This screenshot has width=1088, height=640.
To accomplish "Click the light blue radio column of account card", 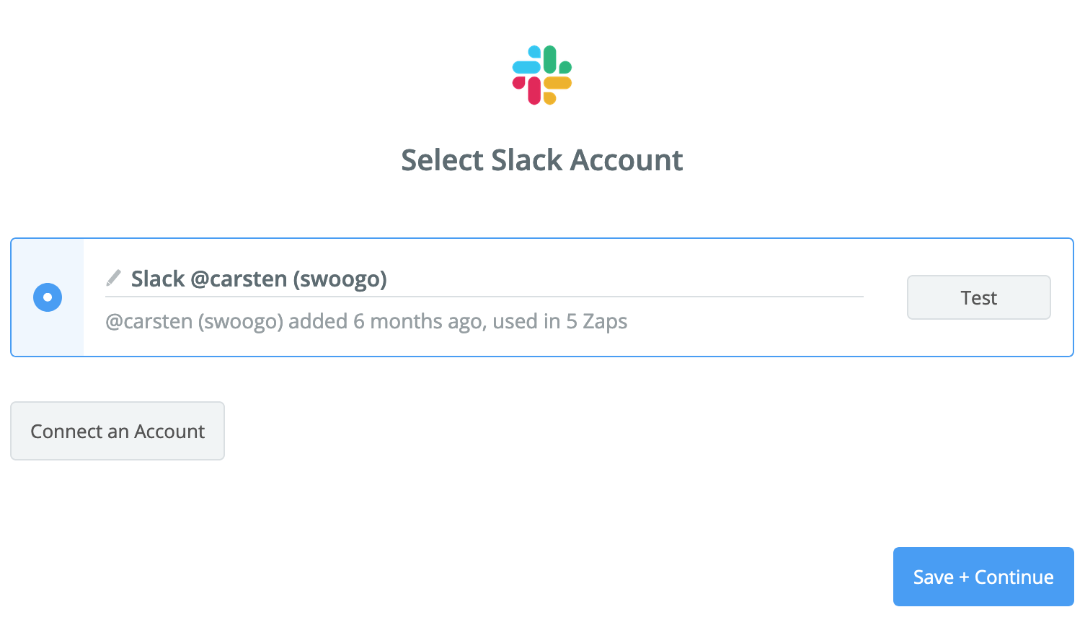I will tap(48, 297).
